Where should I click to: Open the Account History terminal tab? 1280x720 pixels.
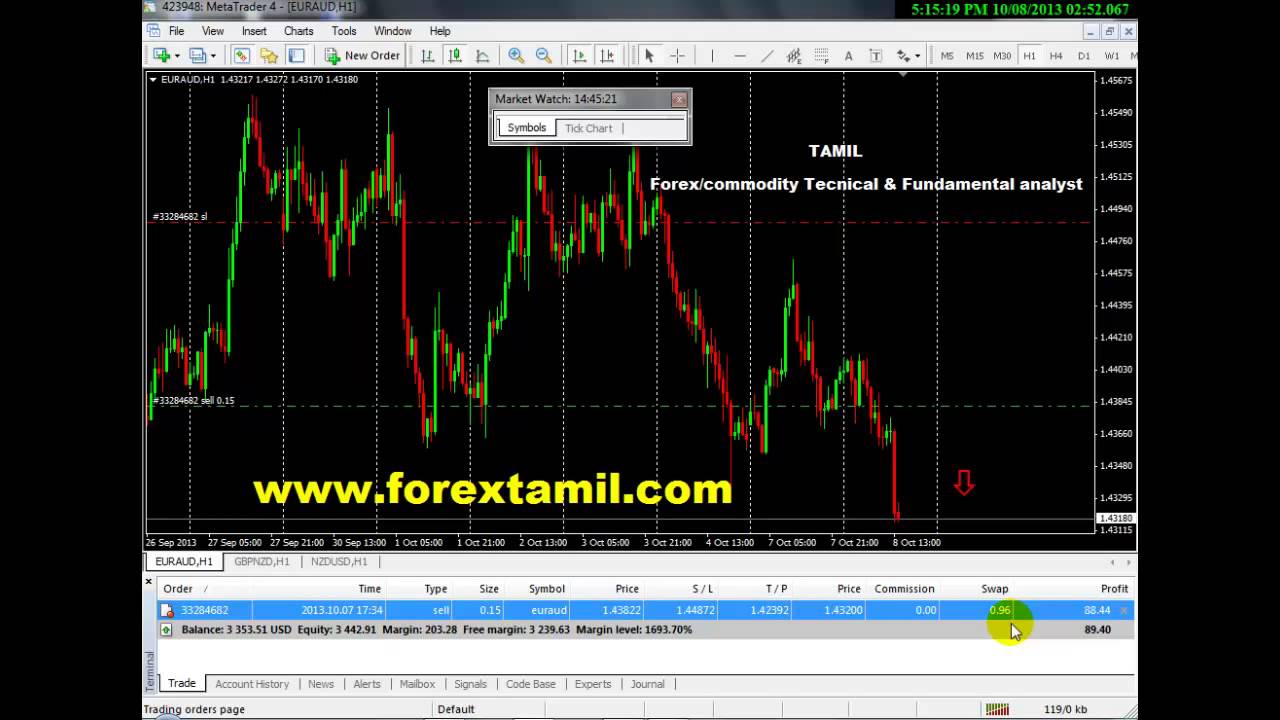[x=252, y=684]
